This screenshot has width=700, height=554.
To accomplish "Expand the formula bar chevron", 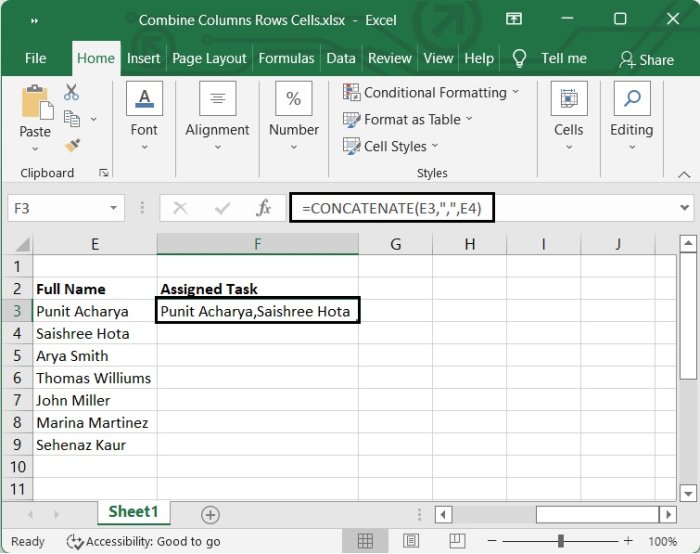I will pos(684,208).
